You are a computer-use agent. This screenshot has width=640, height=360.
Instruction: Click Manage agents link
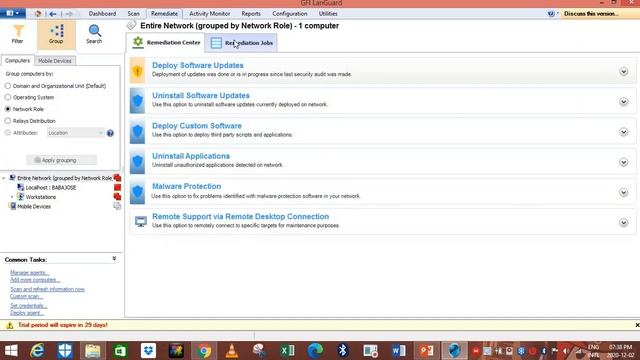tap(29, 273)
